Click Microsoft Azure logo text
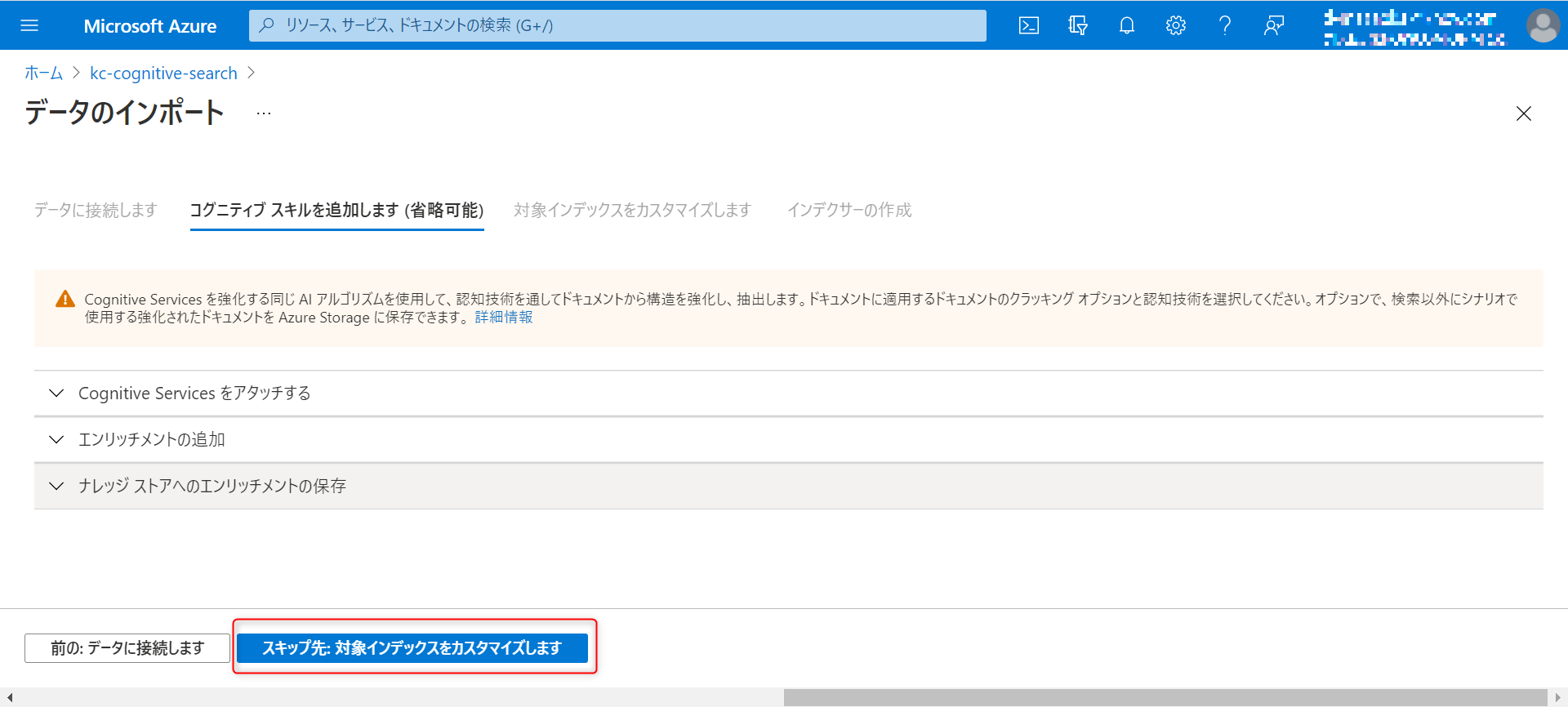Screen dimensions: 1568x707 (x=150, y=26)
